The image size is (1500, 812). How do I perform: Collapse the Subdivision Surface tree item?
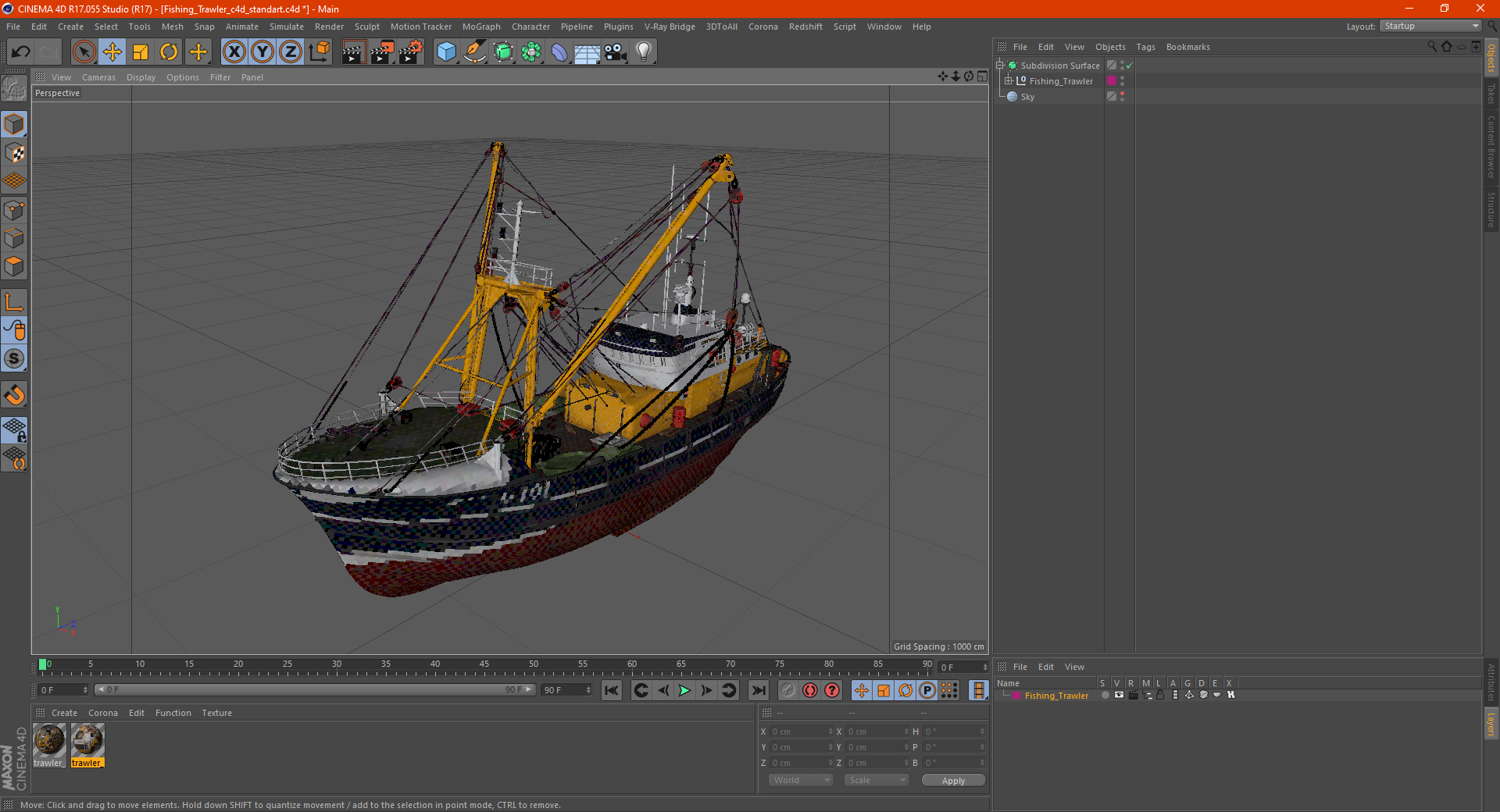[x=999, y=66]
